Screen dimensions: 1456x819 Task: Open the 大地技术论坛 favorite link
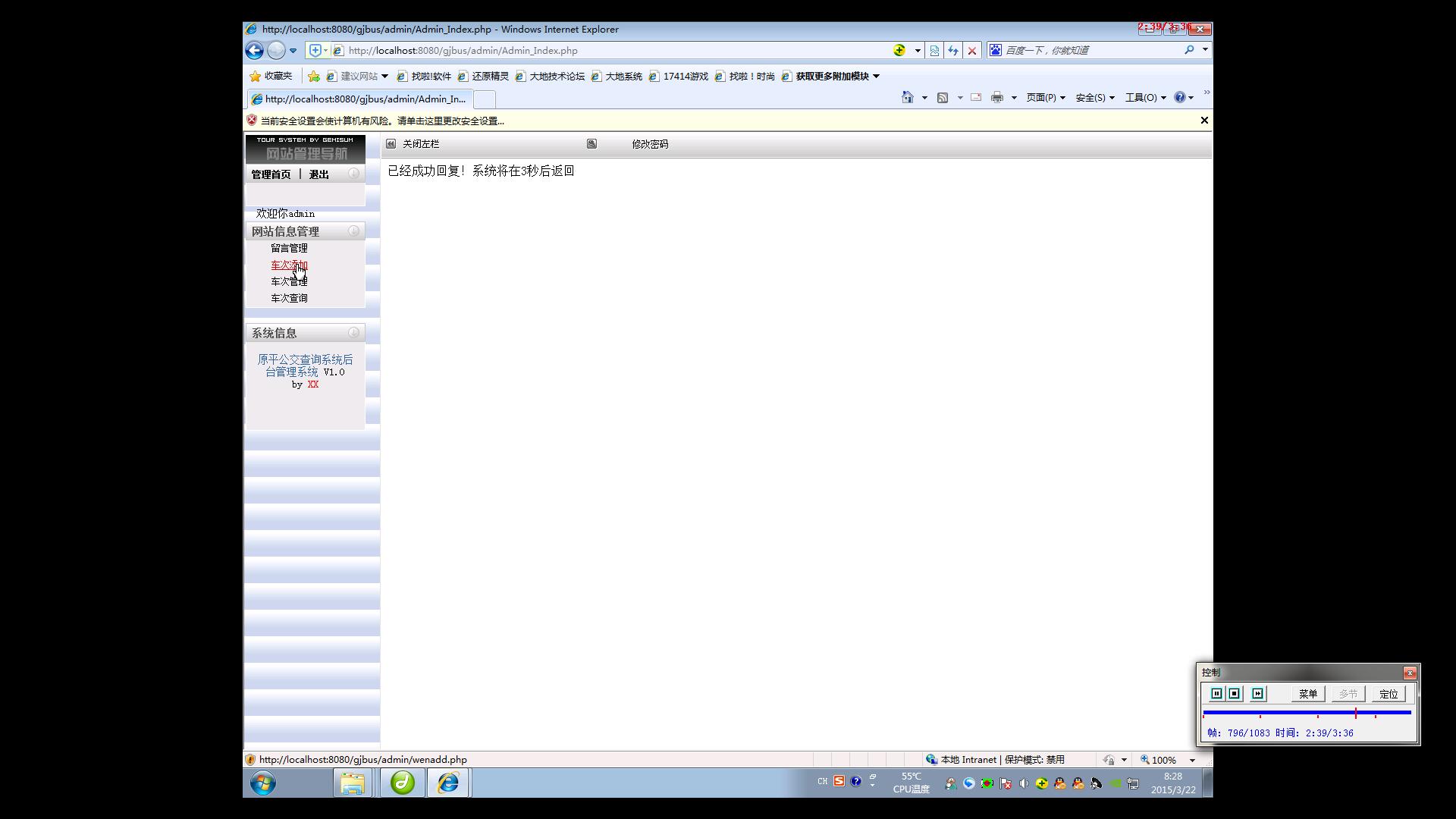coord(550,76)
